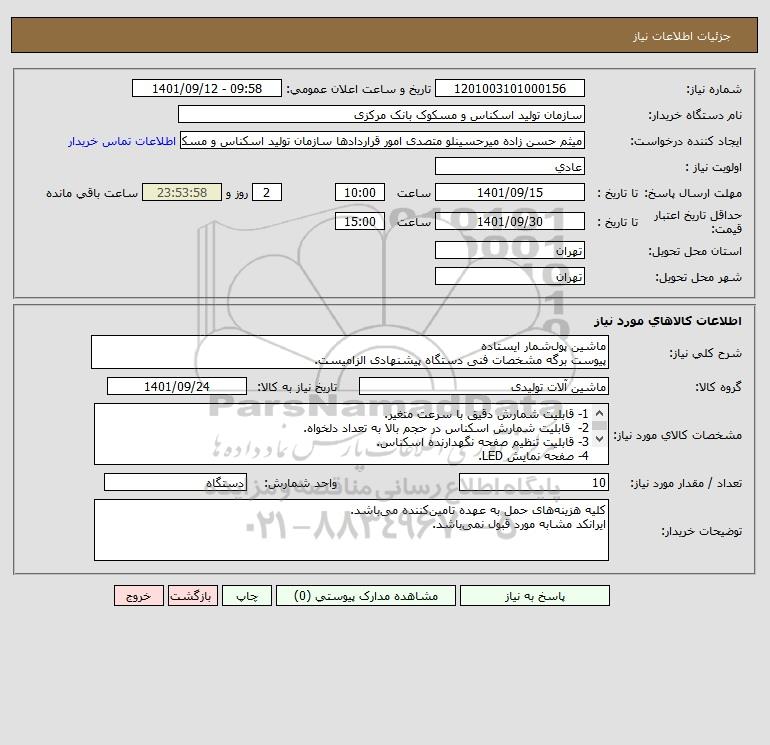770x745 pixels.
Task: Click delivery city field تهران
Action: [x=510, y=276]
